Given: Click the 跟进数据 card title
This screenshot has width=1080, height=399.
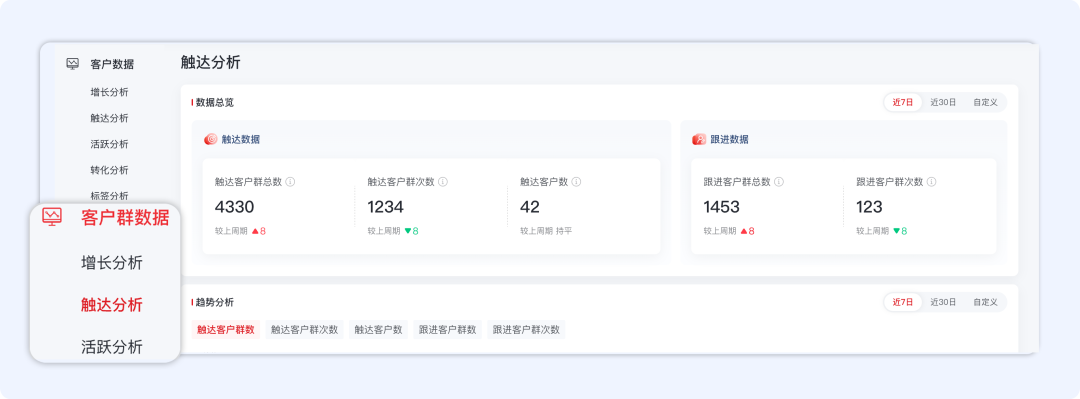Looking at the screenshot, I should (x=729, y=139).
